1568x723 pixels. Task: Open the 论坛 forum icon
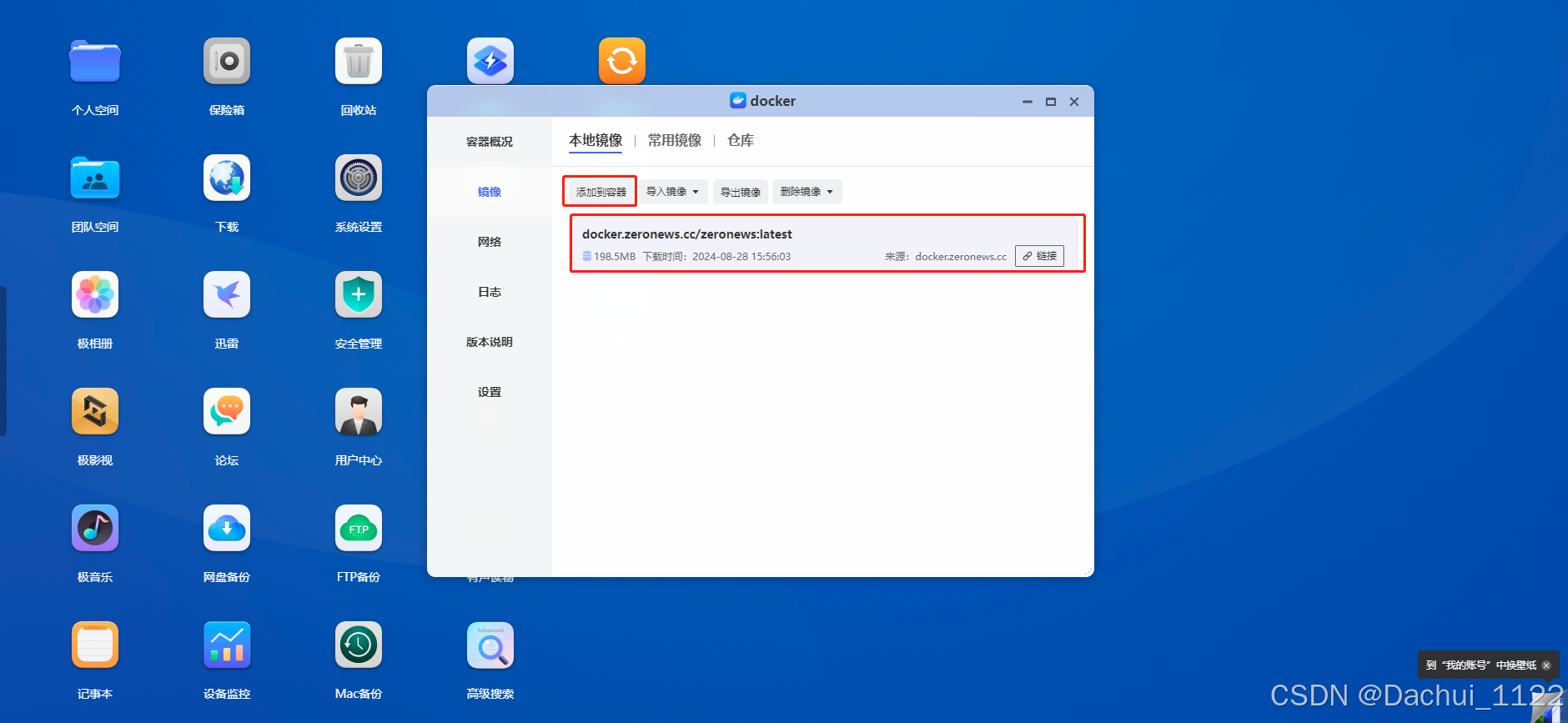(x=227, y=411)
